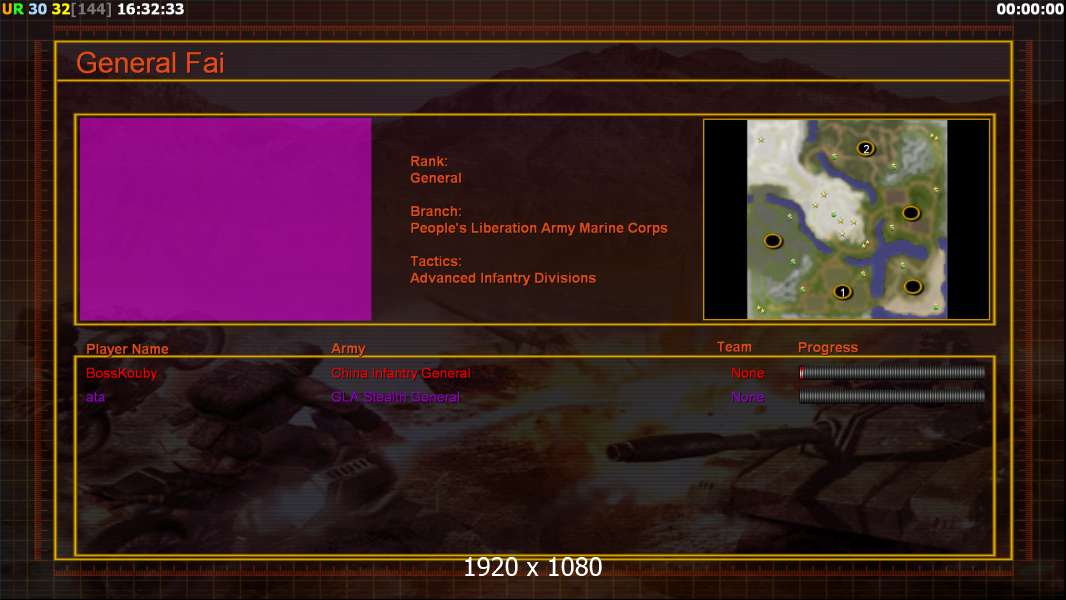Click the "General" rank value
The height and width of the screenshot is (600, 1066).
pyautogui.click(x=436, y=178)
